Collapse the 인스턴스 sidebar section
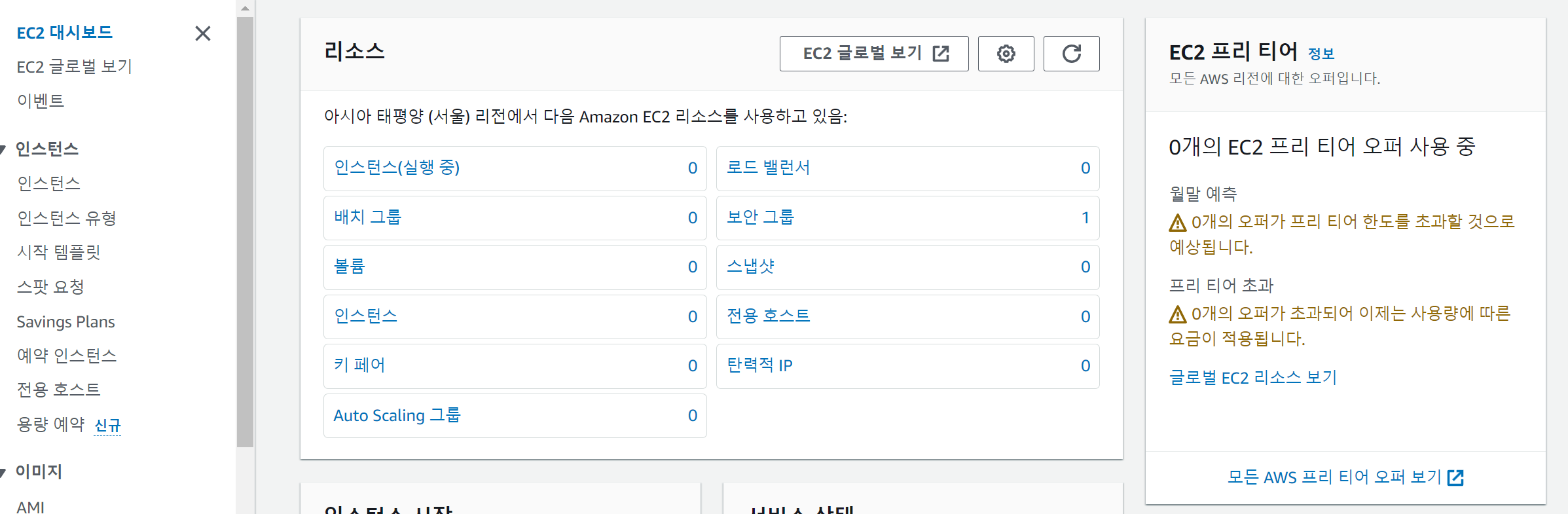 point(4,149)
